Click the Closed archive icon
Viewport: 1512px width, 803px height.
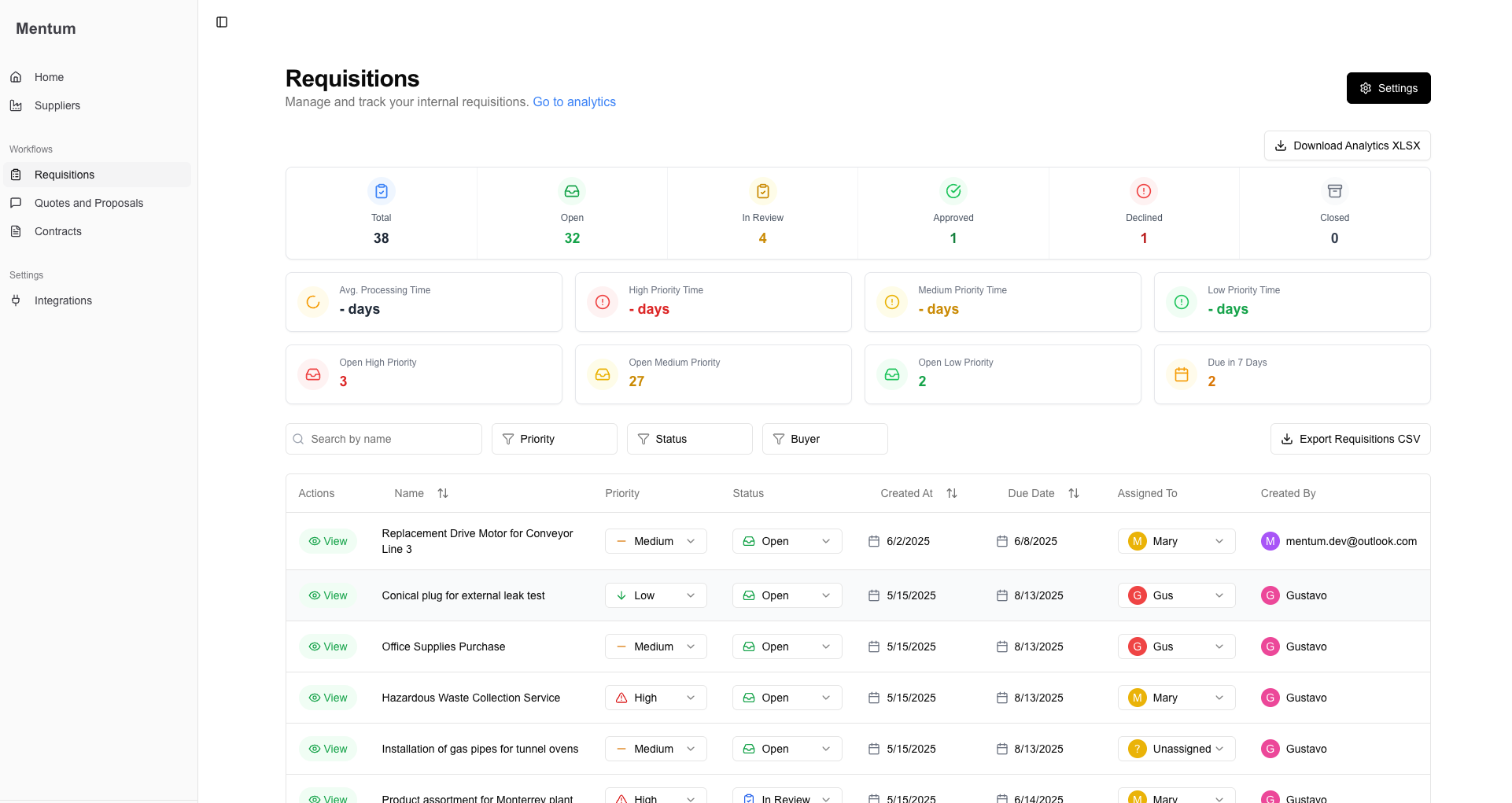[x=1334, y=191]
